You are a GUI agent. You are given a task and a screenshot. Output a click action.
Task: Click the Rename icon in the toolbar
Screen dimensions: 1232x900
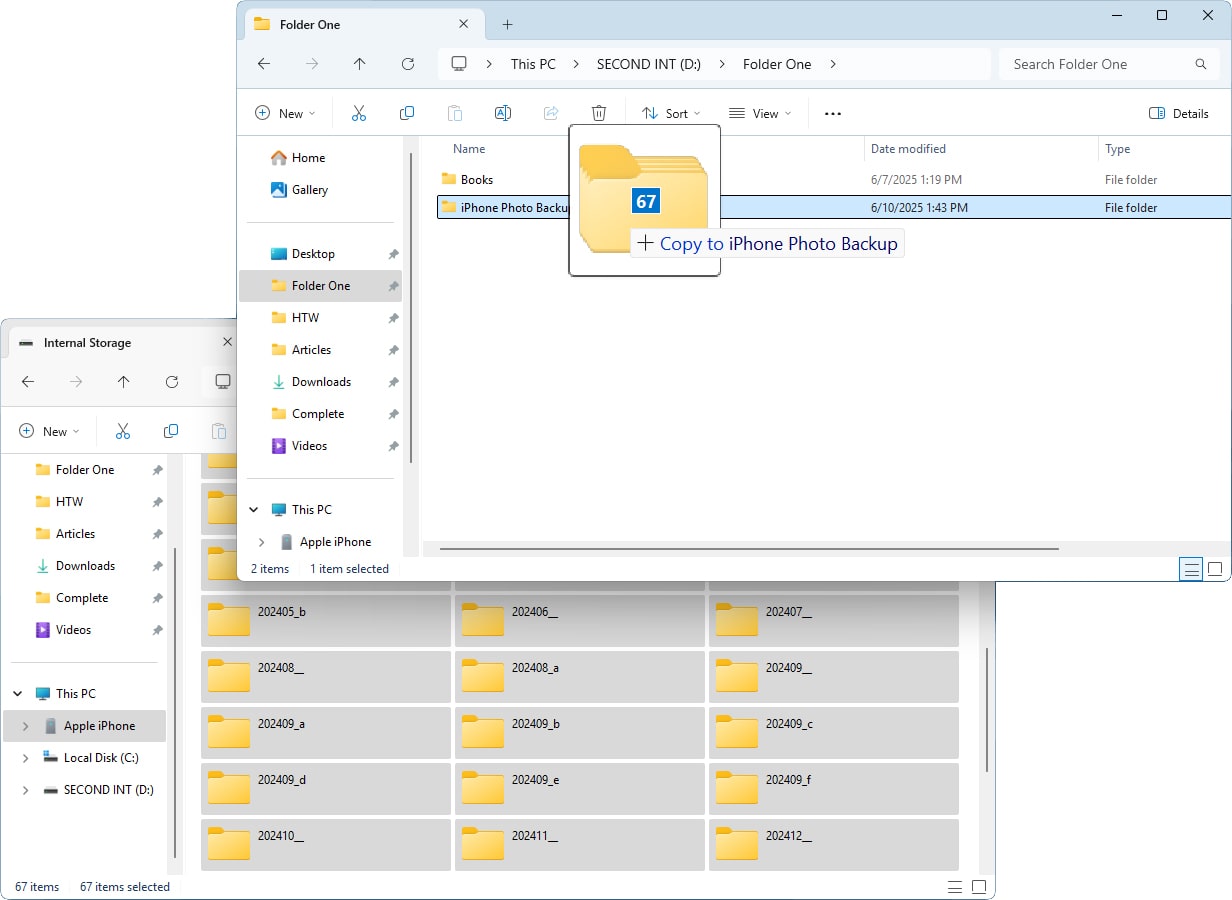[503, 113]
